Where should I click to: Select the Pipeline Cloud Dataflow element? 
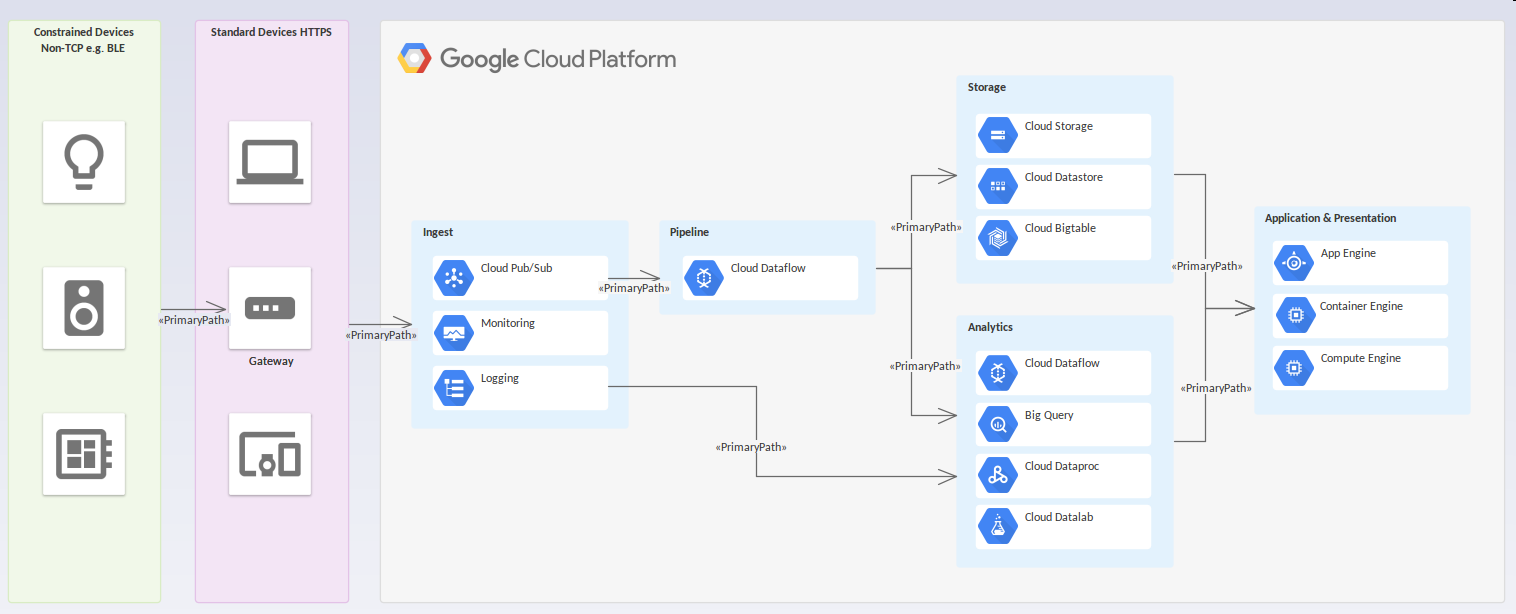[769, 278]
